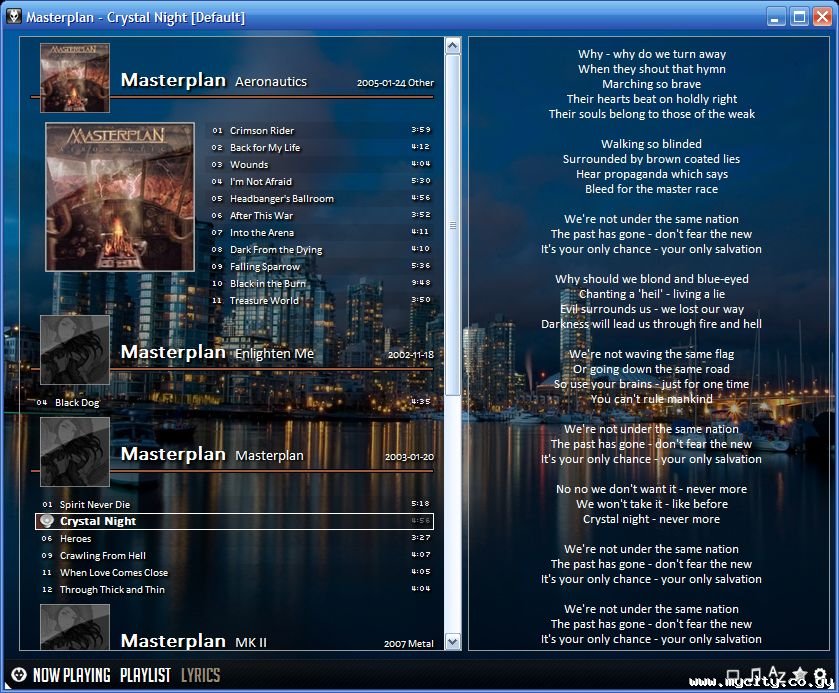Screen dimensions: 839x693
Task: Select the playing Crystal Night track
Action: (x=234, y=521)
